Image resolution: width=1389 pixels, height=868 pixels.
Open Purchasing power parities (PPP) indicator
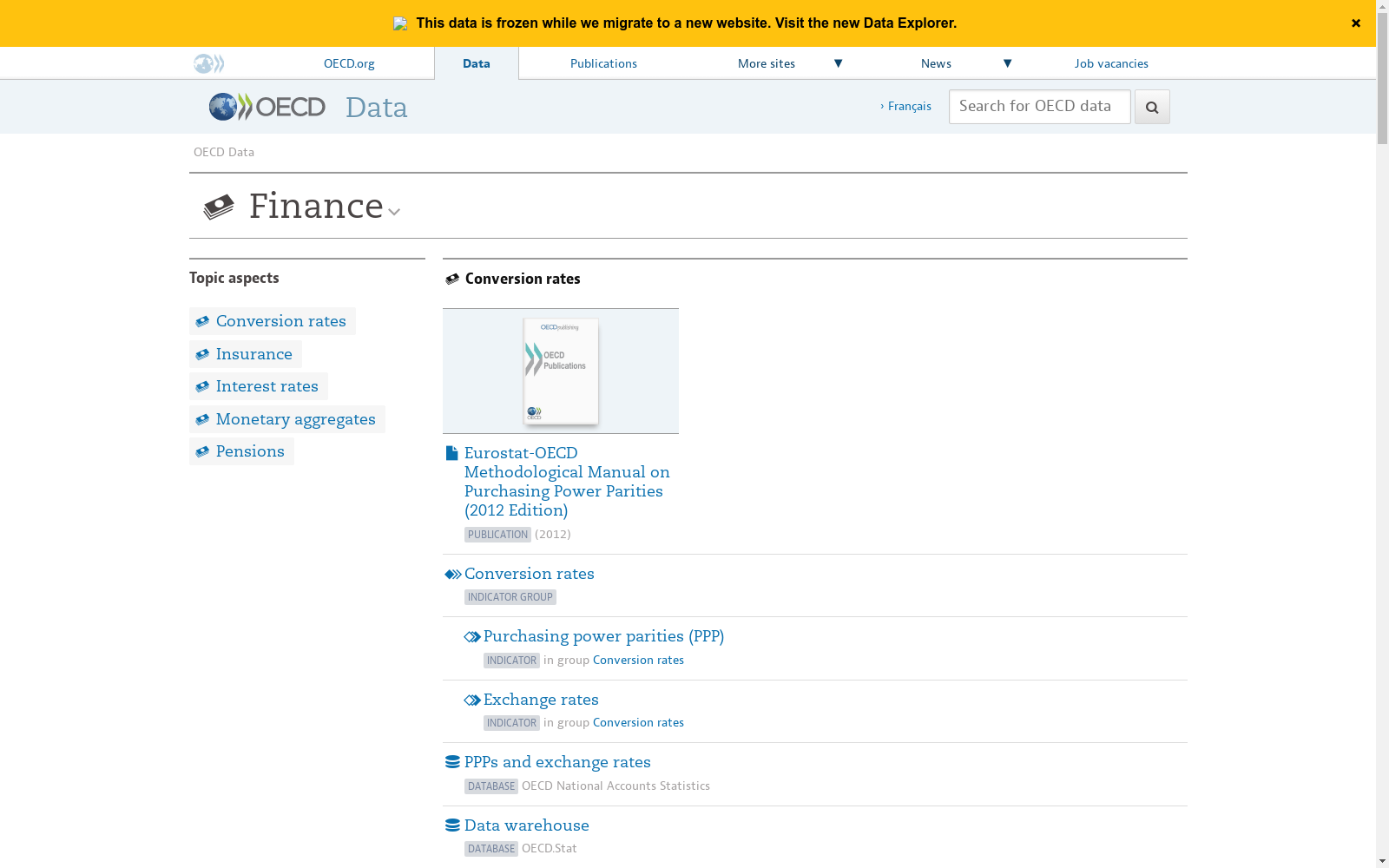click(x=603, y=636)
